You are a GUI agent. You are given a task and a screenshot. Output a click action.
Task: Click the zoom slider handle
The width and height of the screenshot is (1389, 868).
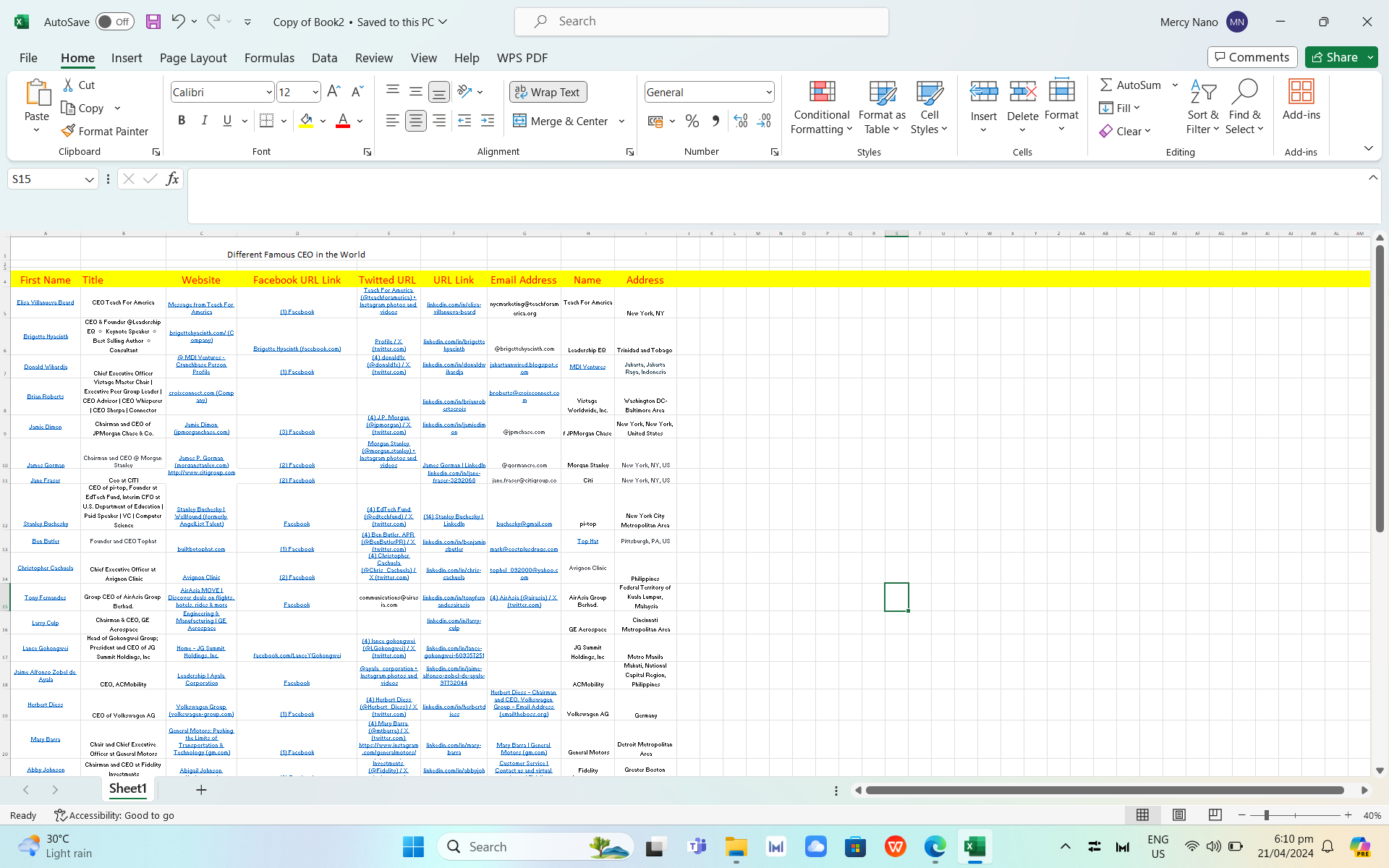[x=1266, y=815]
